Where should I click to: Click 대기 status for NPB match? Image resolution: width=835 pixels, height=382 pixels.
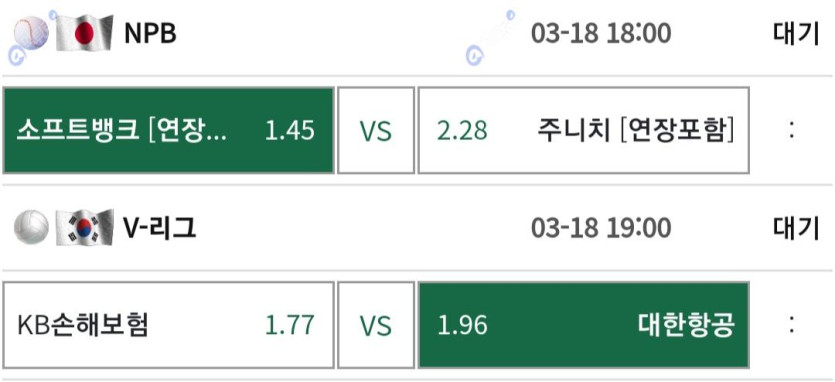(x=796, y=34)
